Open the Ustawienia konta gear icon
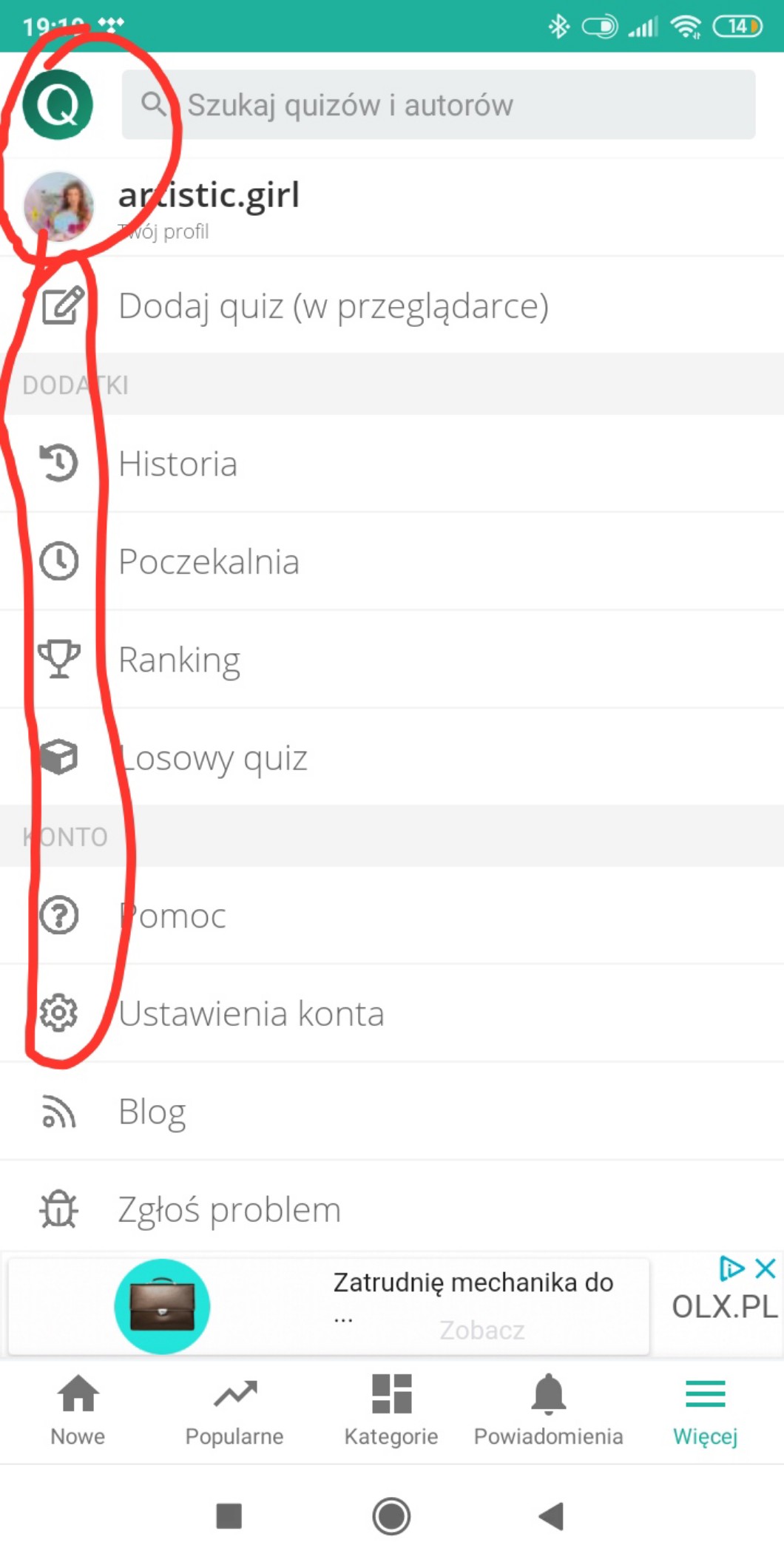This screenshot has height=1568, width=784. (x=58, y=1013)
